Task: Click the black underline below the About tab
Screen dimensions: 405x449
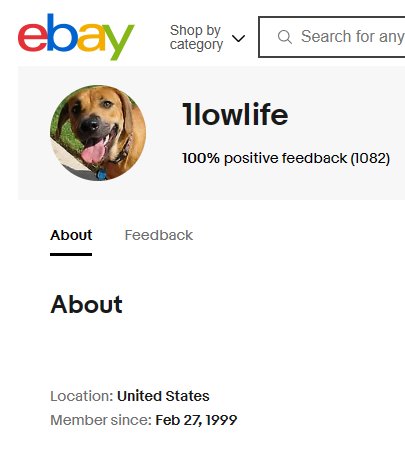Action: tap(71, 254)
